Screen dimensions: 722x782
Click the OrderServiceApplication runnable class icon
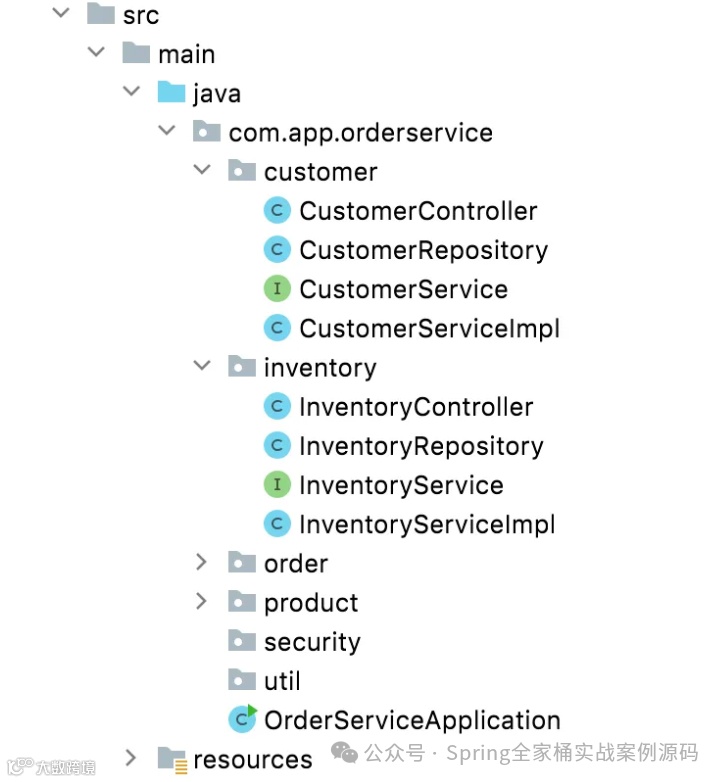(x=241, y=719)
